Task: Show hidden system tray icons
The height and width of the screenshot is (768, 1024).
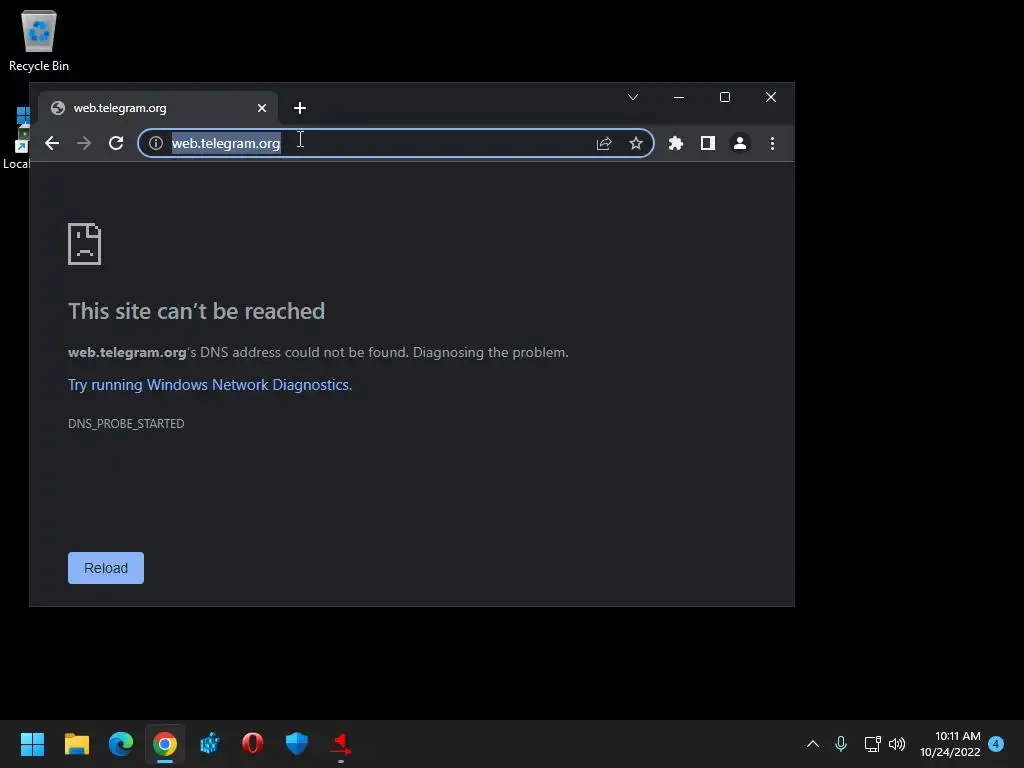Action: click(x=812, y=744)
